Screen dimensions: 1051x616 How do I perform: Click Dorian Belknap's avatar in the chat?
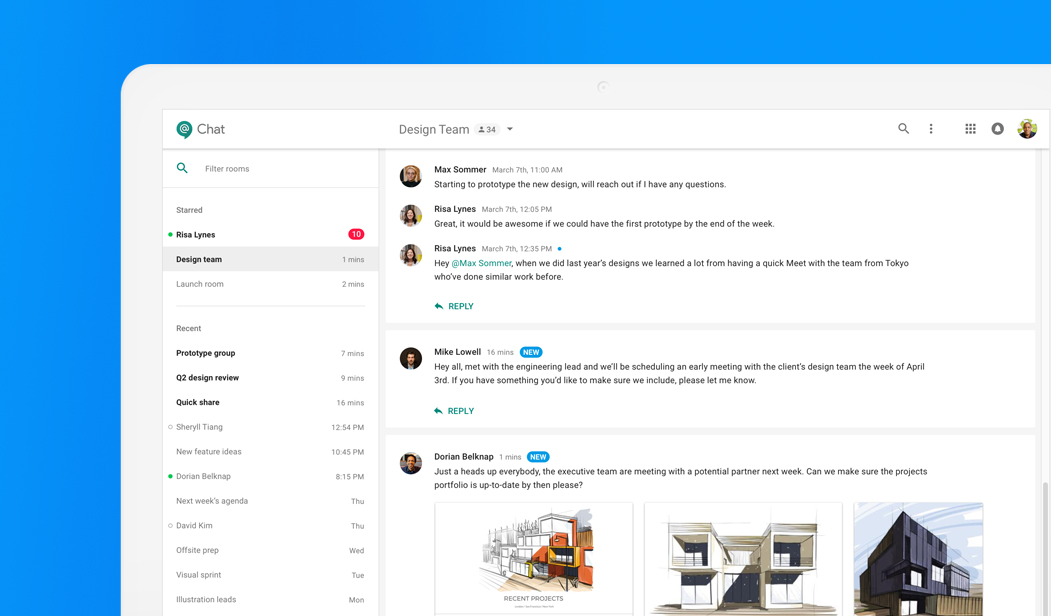(x=411, y=463)
